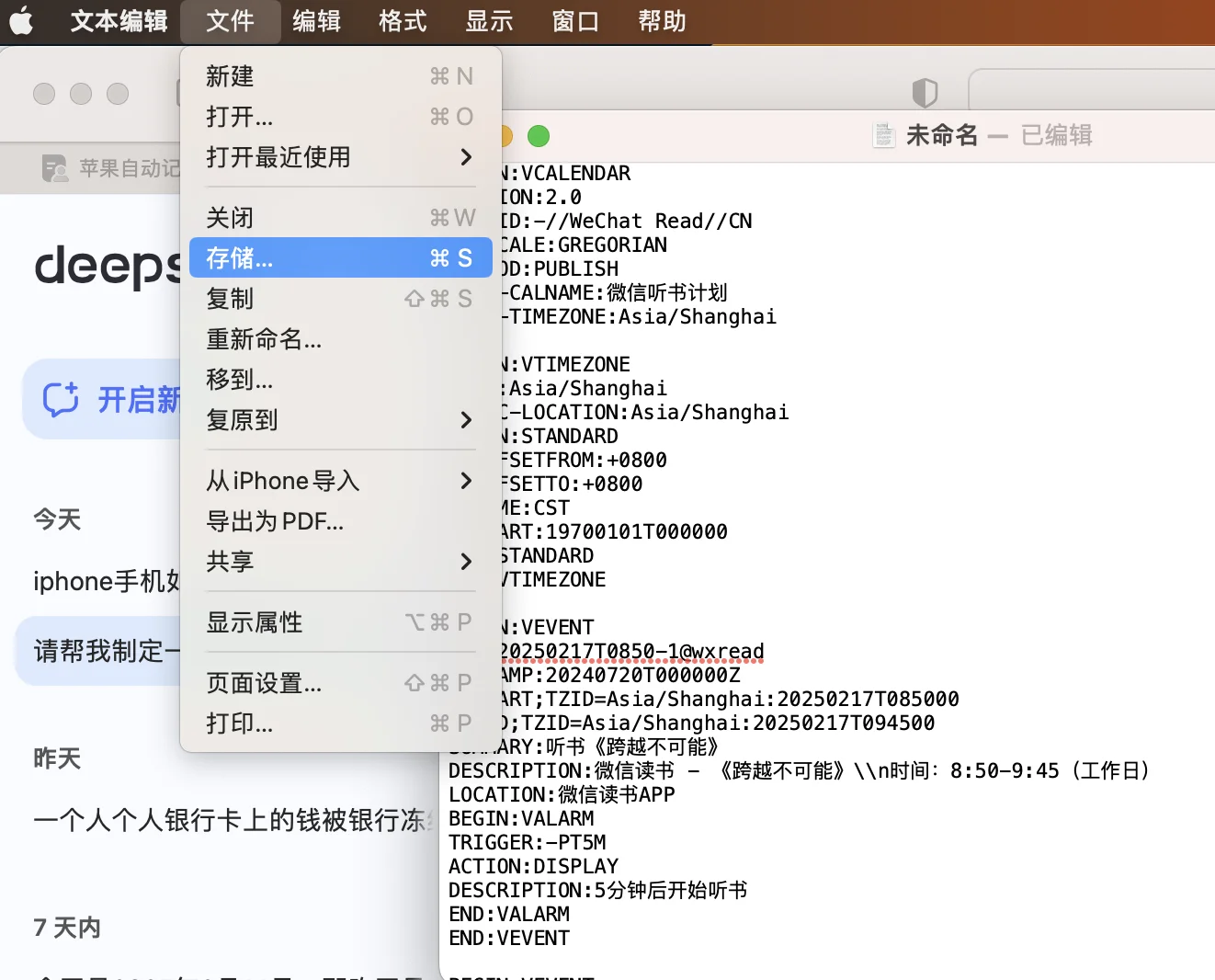Click the new chat bubble icon
The width and height of the screenshot is (1215, 980).
pos(61,399)
